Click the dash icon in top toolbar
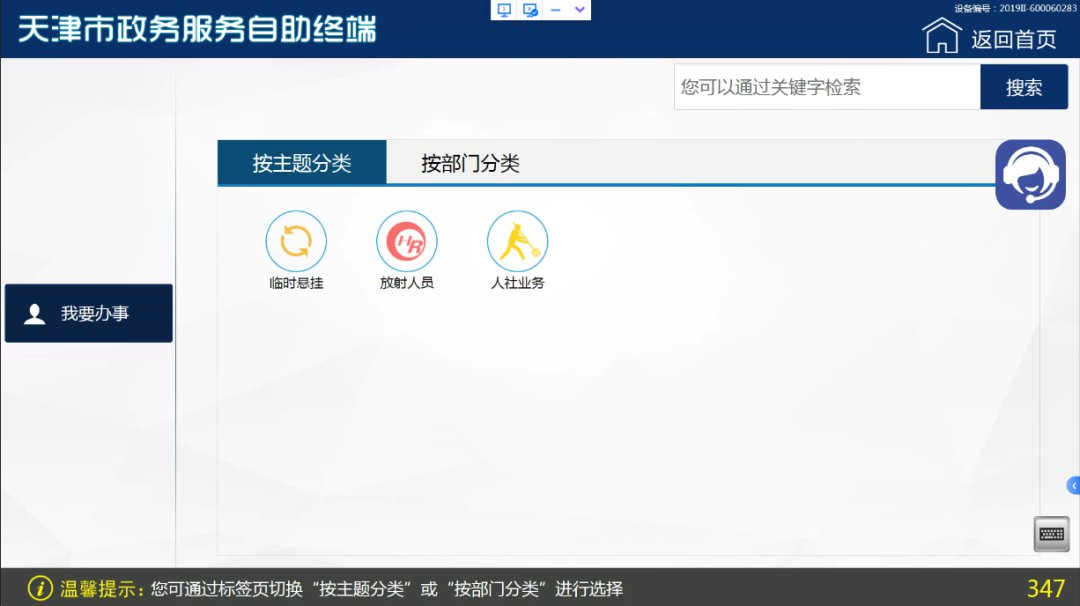Image resolution: width=1080 pixels, height=606 pixels. tap(556, 10)
